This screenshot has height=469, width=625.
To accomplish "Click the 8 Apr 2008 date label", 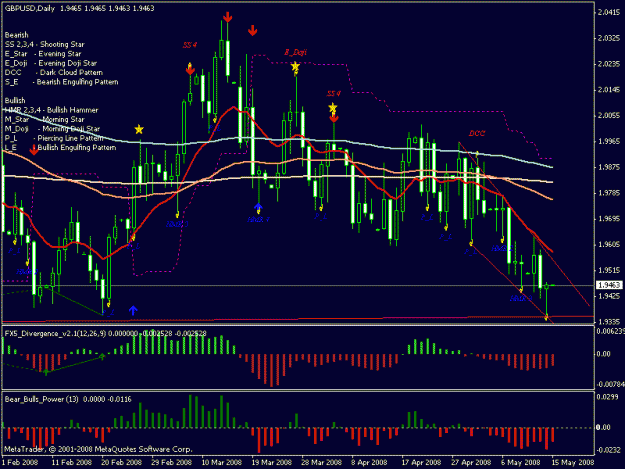I will coord(369,463).
